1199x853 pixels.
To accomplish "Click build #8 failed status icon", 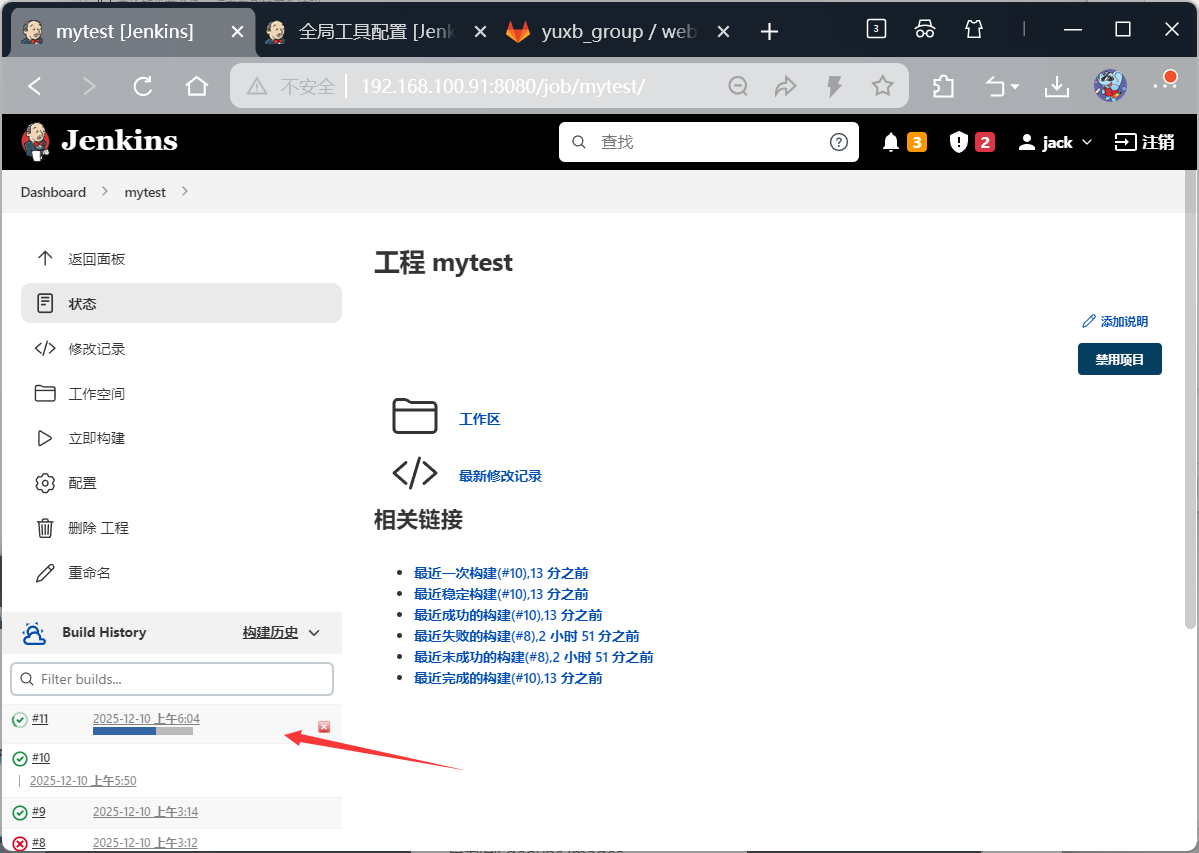I will coord(20,844).
